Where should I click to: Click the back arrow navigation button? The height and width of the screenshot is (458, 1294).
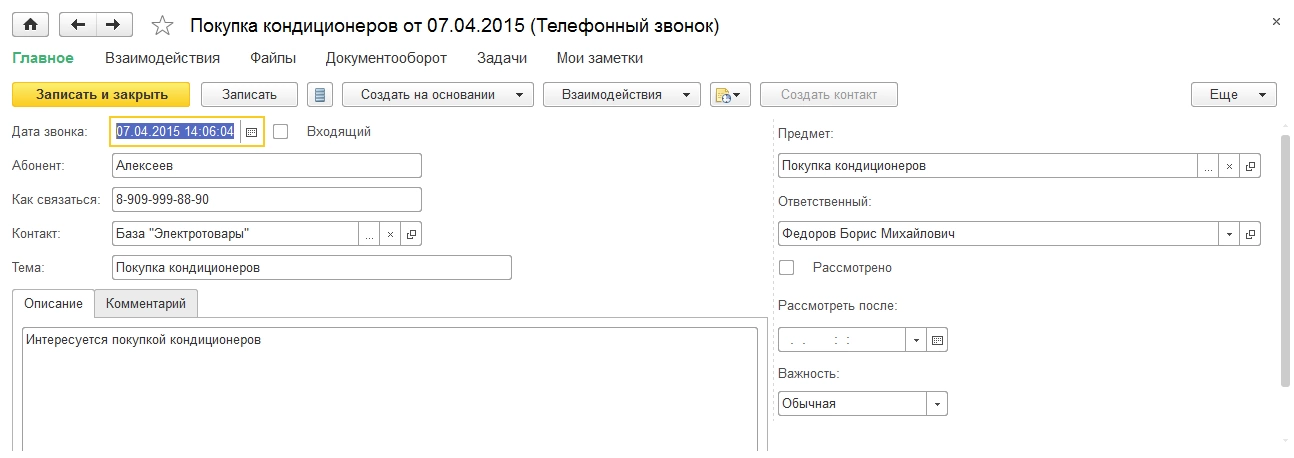[x=77, y=23]
